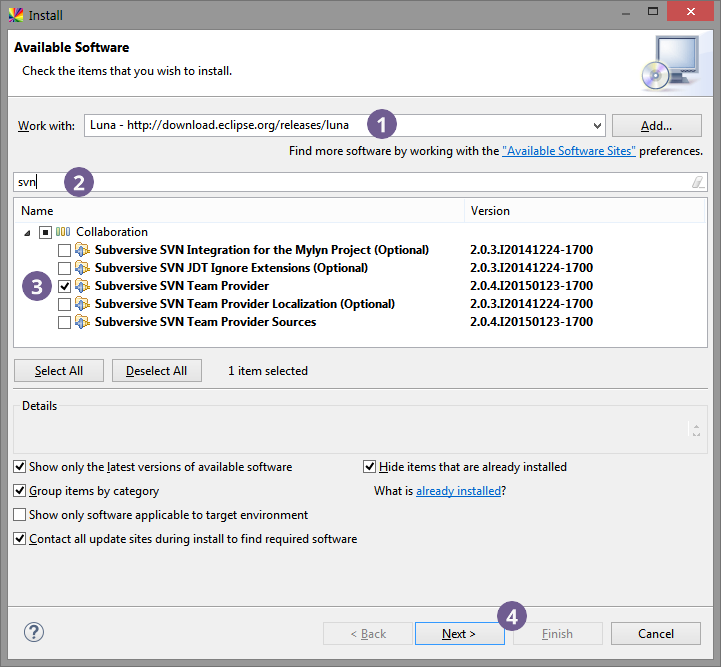Sort list by the Name column header
Viewport: 721px width, 667px height.
point(240,211)
